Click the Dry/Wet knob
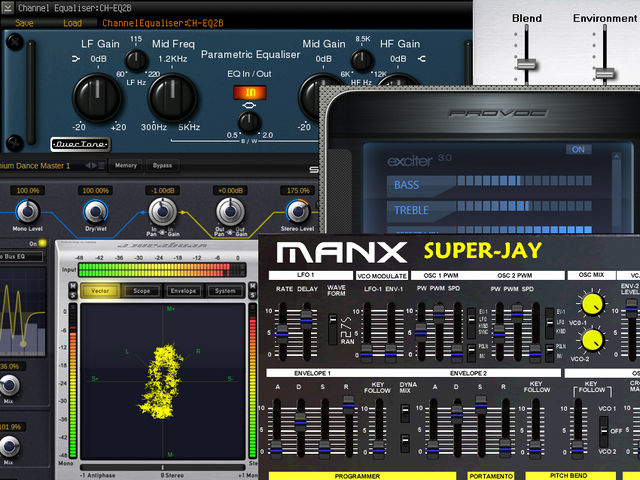The width and height of the screenshot is (640, 480). click(95, 212)
